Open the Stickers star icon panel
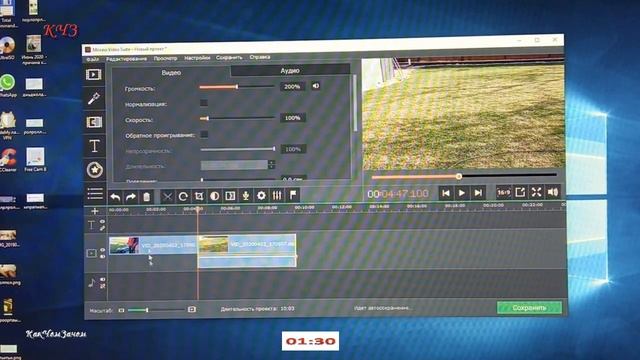 pos(95,170)
